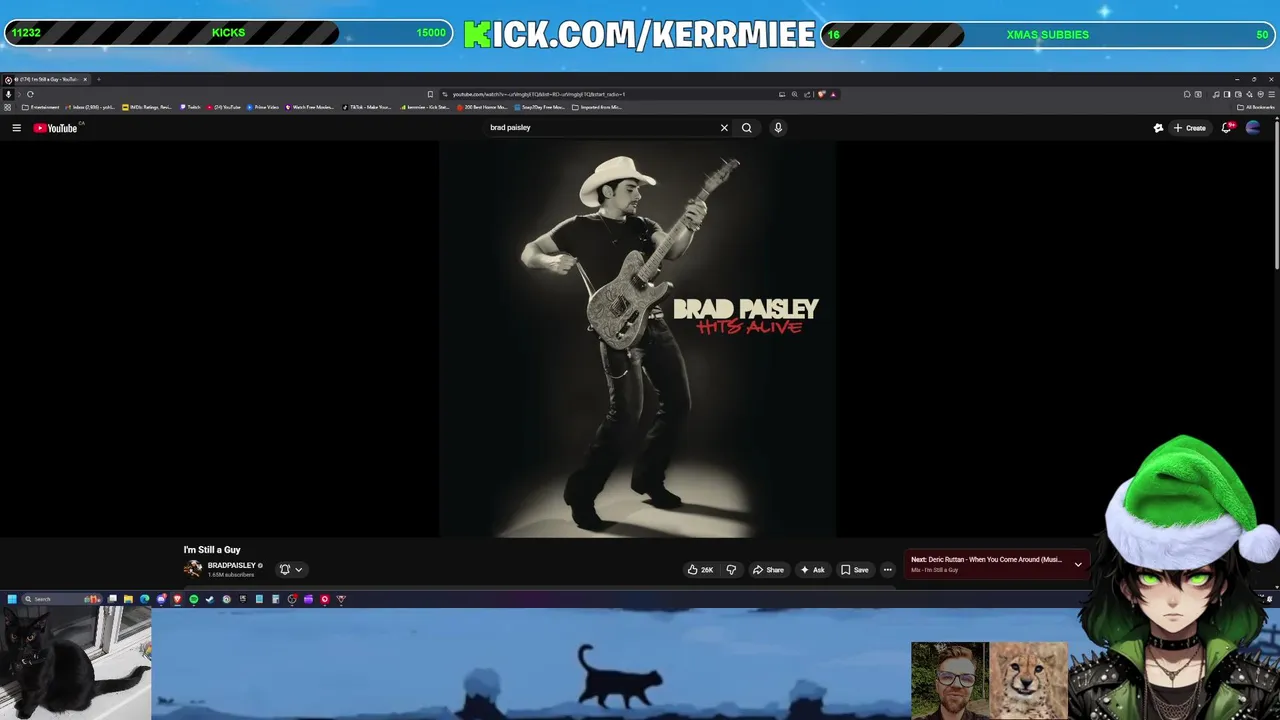Image resolution: width=1280 pixels, height=720 pixels.
Task: Reload the page with the browser refresh icon
Action: click(x=30, y=94)
